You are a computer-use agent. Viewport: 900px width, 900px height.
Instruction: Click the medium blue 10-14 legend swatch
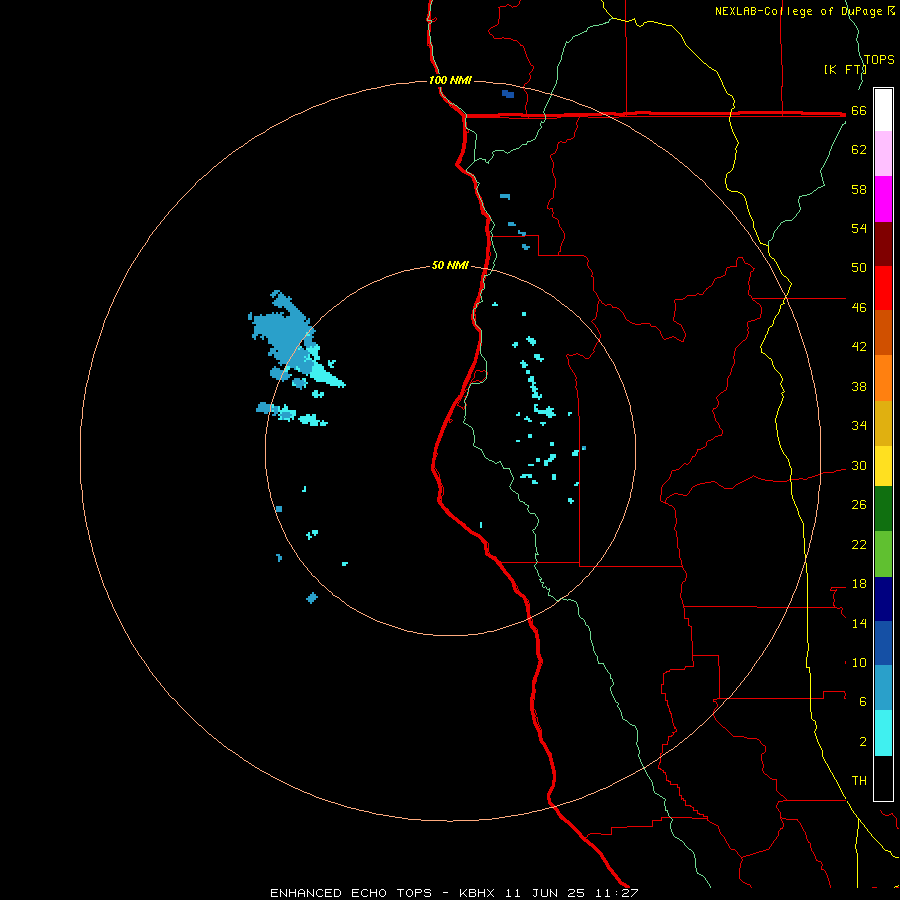[883, 643]
